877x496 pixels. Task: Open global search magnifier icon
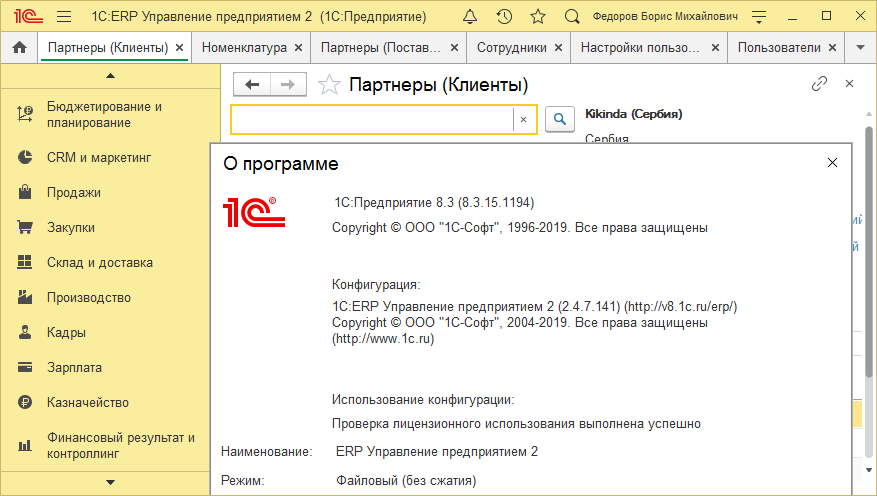point(572,17)
